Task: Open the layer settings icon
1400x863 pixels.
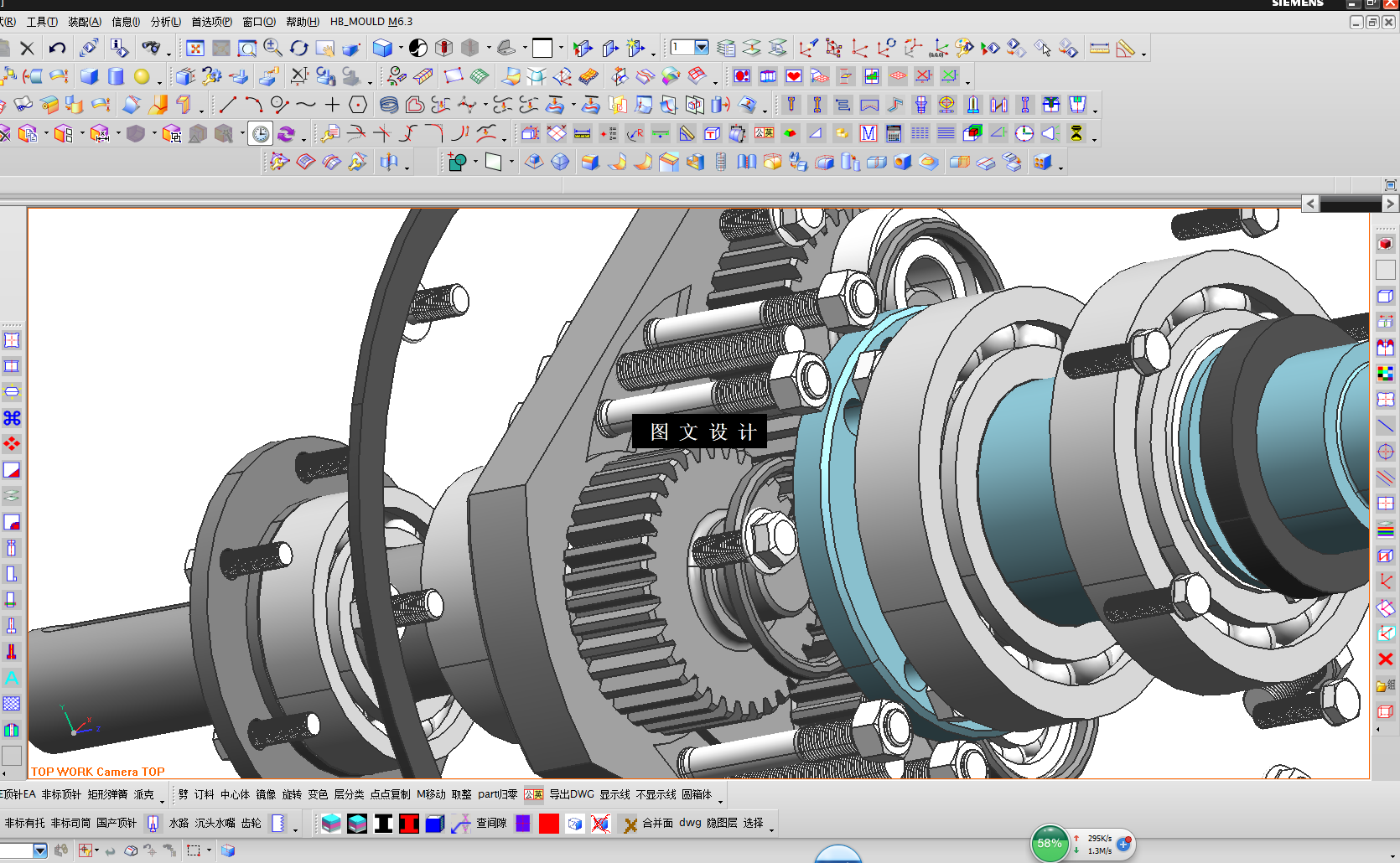Action: pos(726,48)
